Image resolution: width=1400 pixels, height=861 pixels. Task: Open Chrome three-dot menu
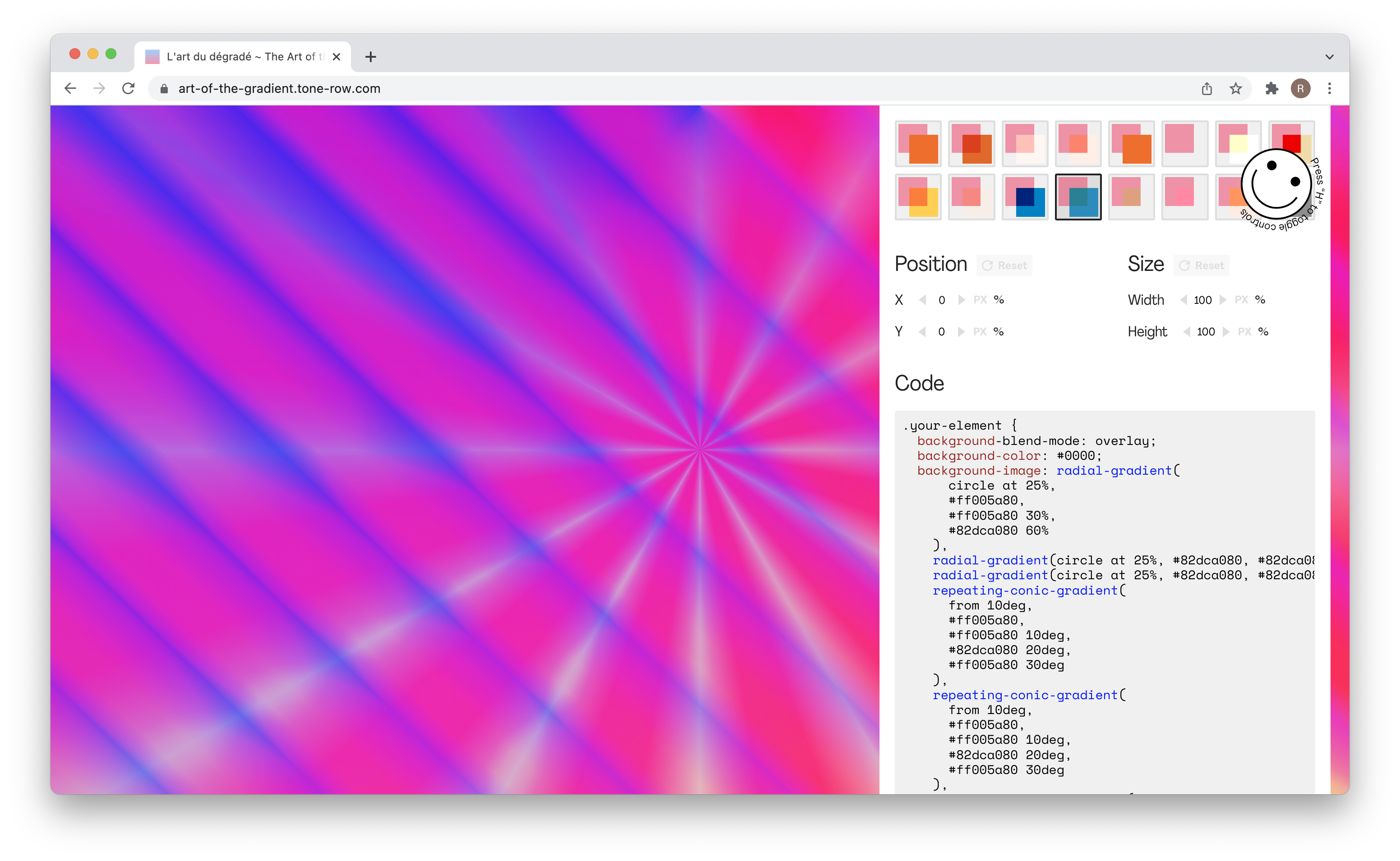pos(1329,88)
